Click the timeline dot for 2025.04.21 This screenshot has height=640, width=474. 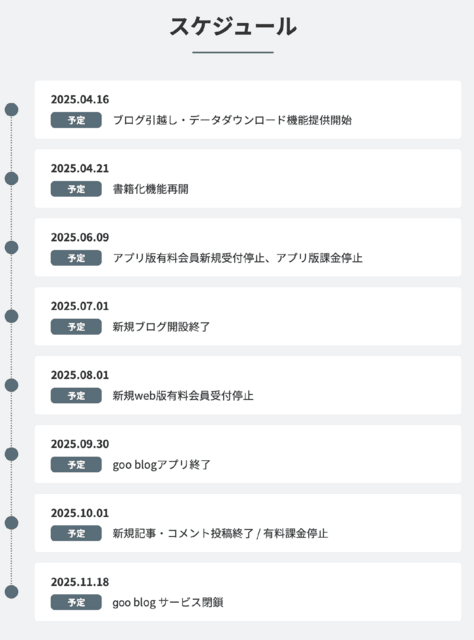click(x=11, y=178)
